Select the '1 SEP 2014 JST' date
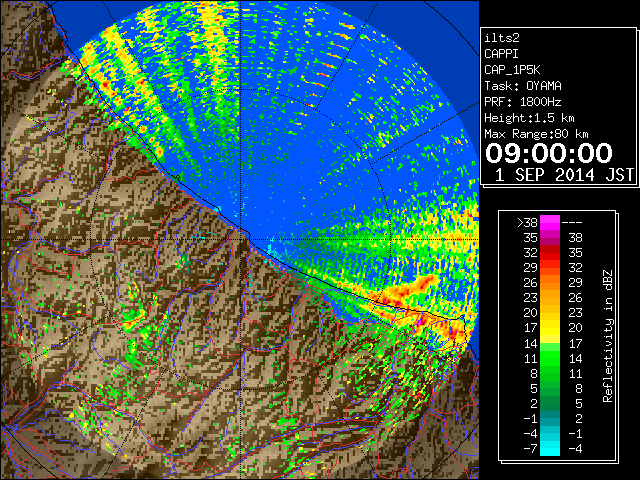Image resolution: width=640 pixels, height=480 pixels. tap(564, 175)
